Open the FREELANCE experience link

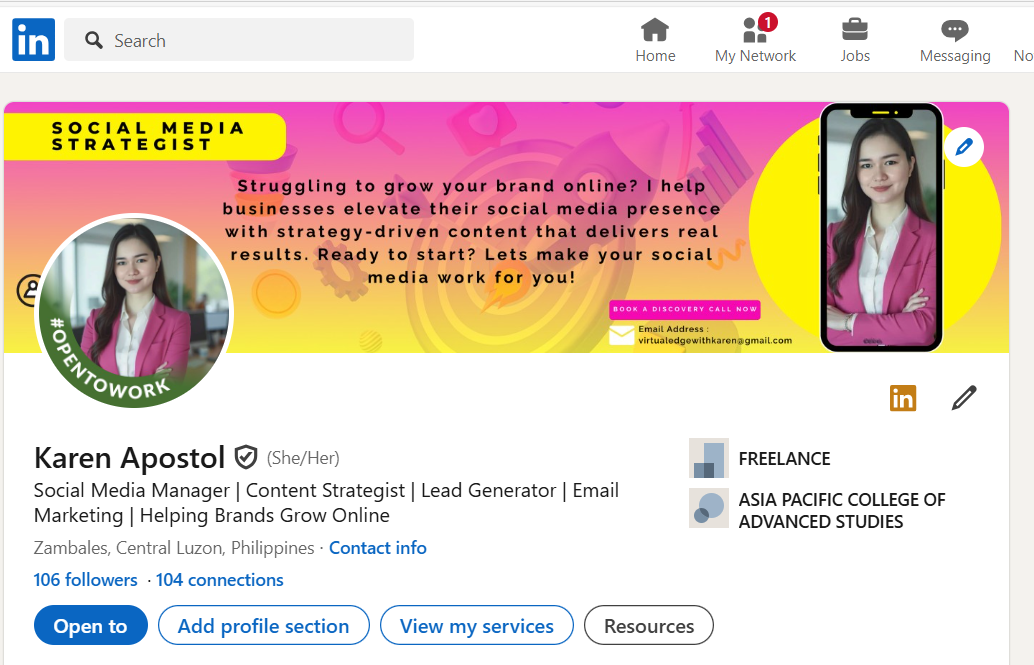click(x=784, y=459)
